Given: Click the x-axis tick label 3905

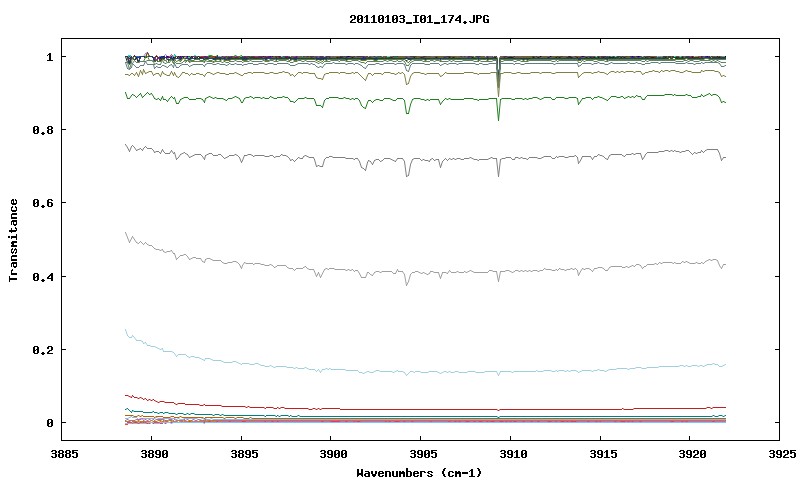Looking at the screenshot, I should [x=422, y=454].
